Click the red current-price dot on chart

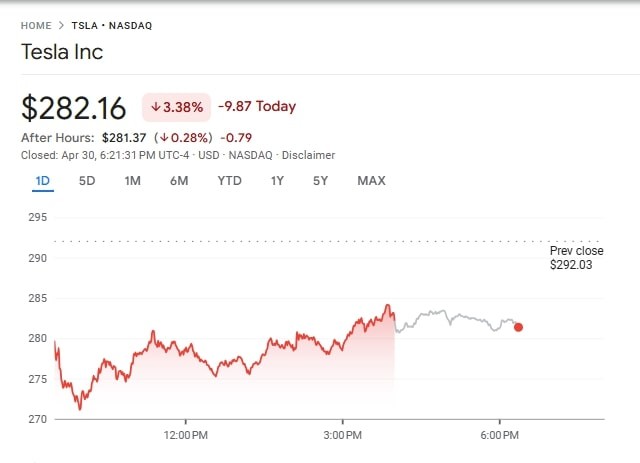click(518, 327)
